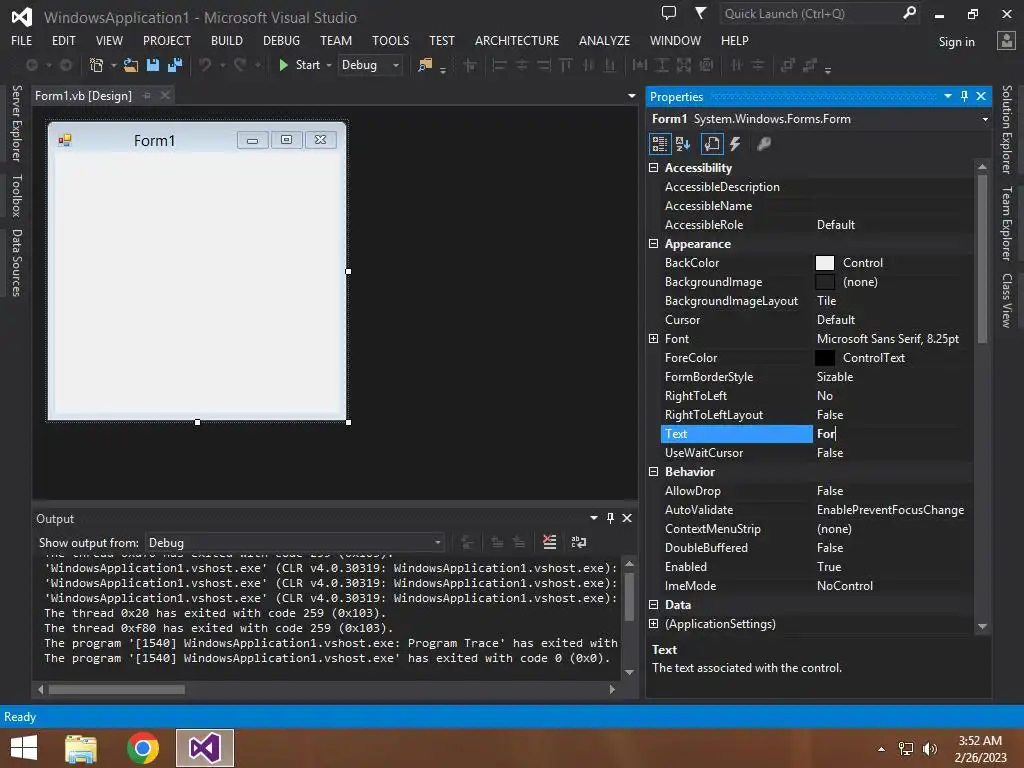This screenshot has height=768, width=1024.
Task: Open the ANALYZE menu
Action: coord(604,40)
